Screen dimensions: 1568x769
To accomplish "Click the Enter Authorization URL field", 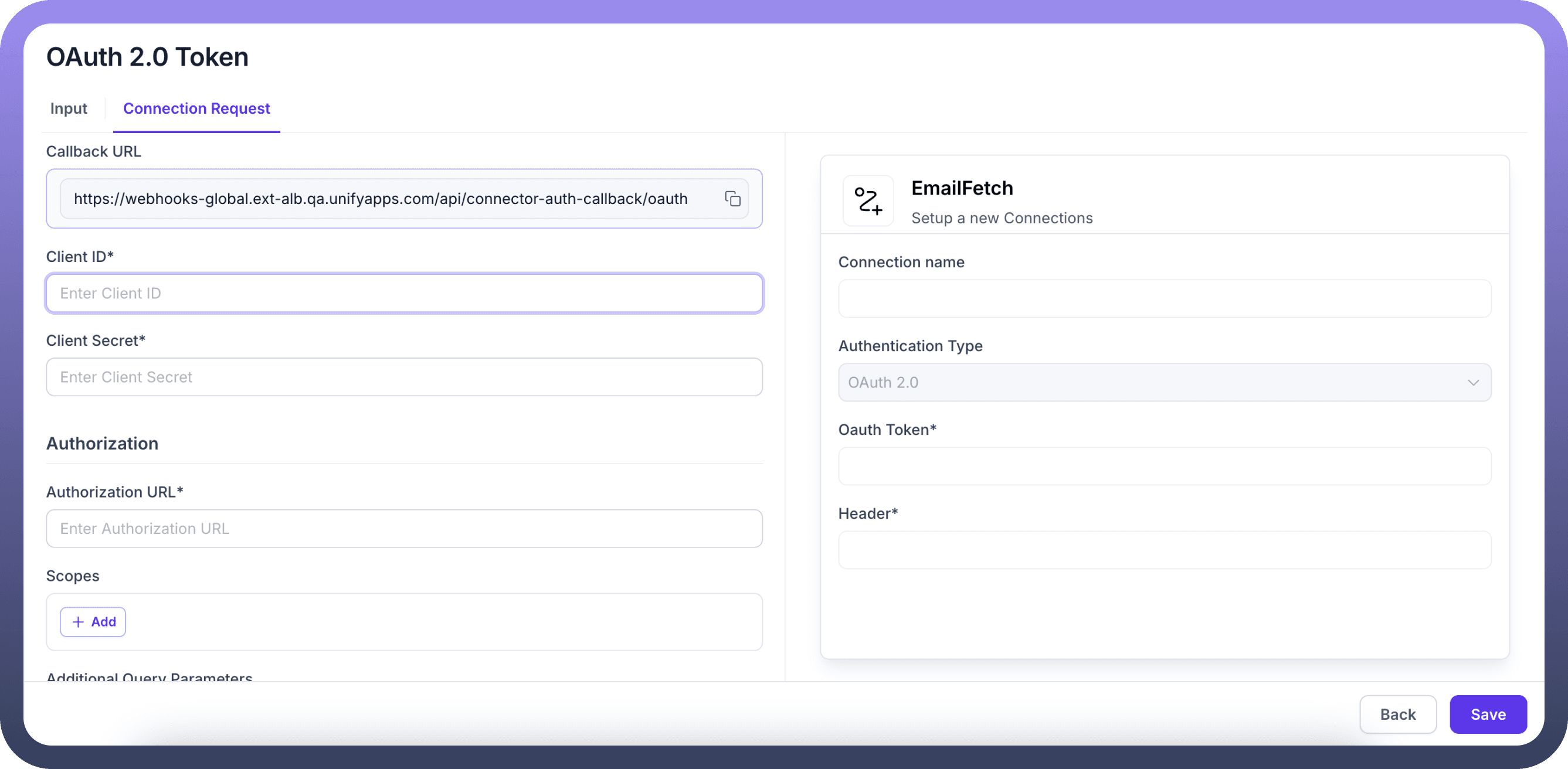I will tap(404, 529).
